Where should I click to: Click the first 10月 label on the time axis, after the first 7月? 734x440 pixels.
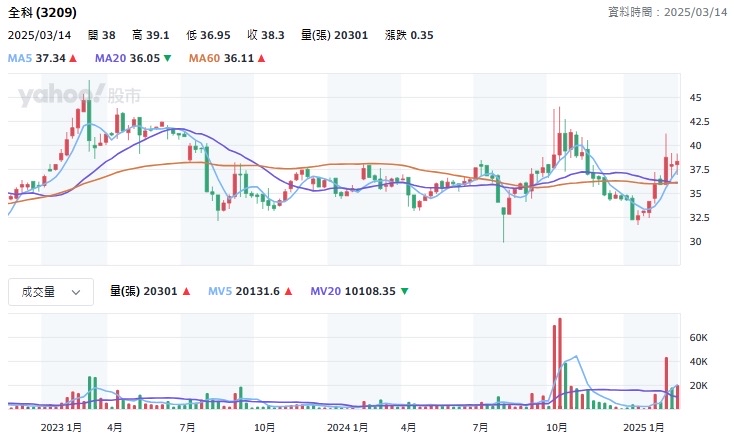pos(264,428)
